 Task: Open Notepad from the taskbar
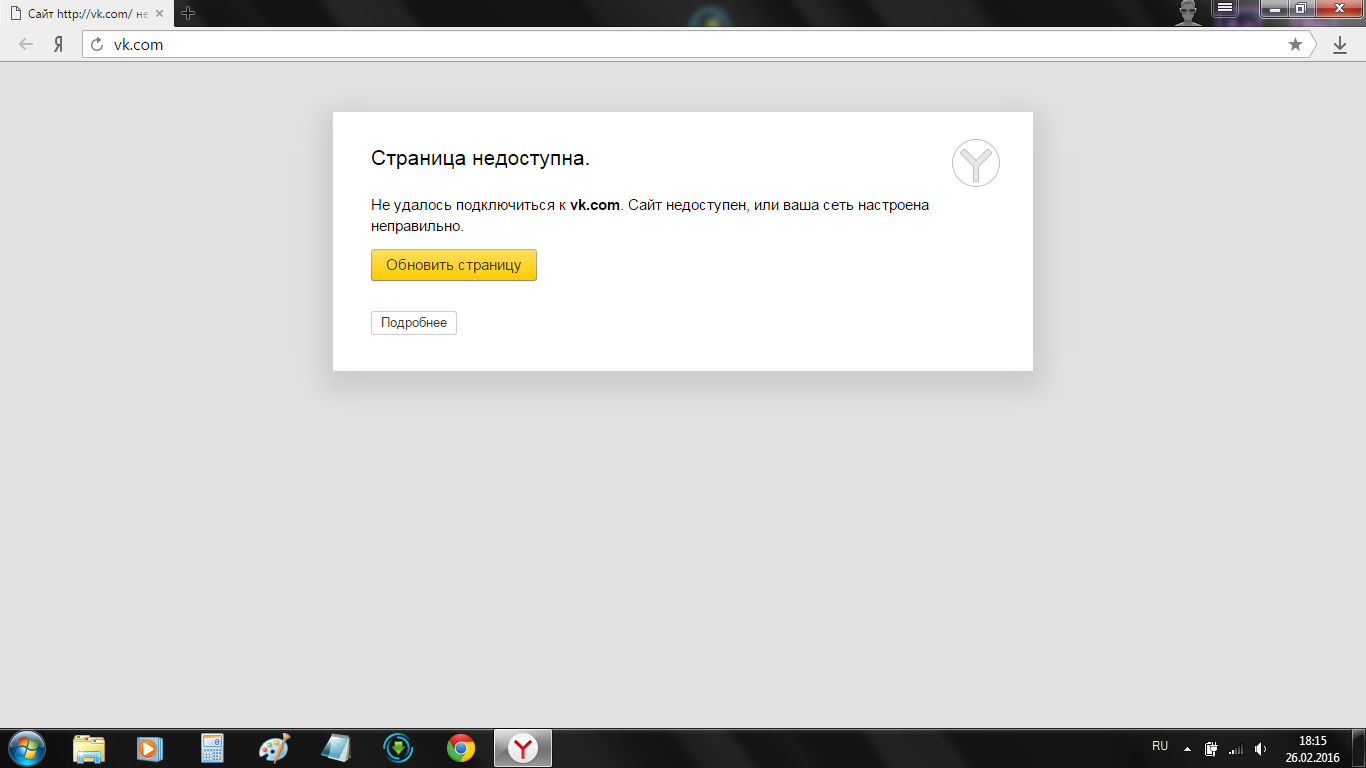coord(335,748)
